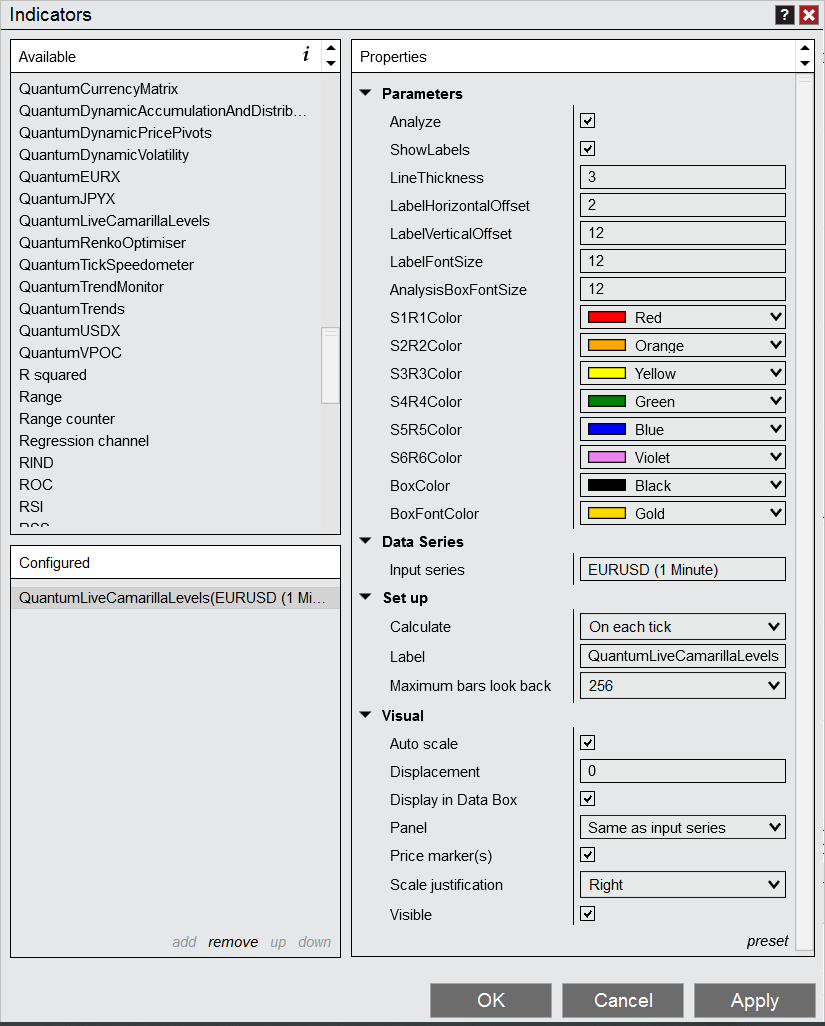Collapse the Data Series section
Image resolution: width=825 pixels, height=1026 pixels.
[x=366, y=541]
